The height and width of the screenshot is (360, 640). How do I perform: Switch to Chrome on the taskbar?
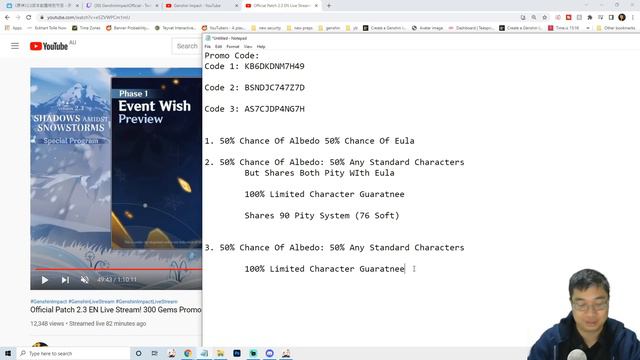(188, 353)
